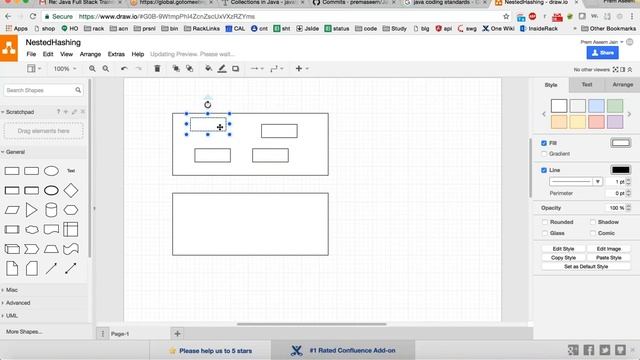Select the diamond shape in General palette

[71, 191]
